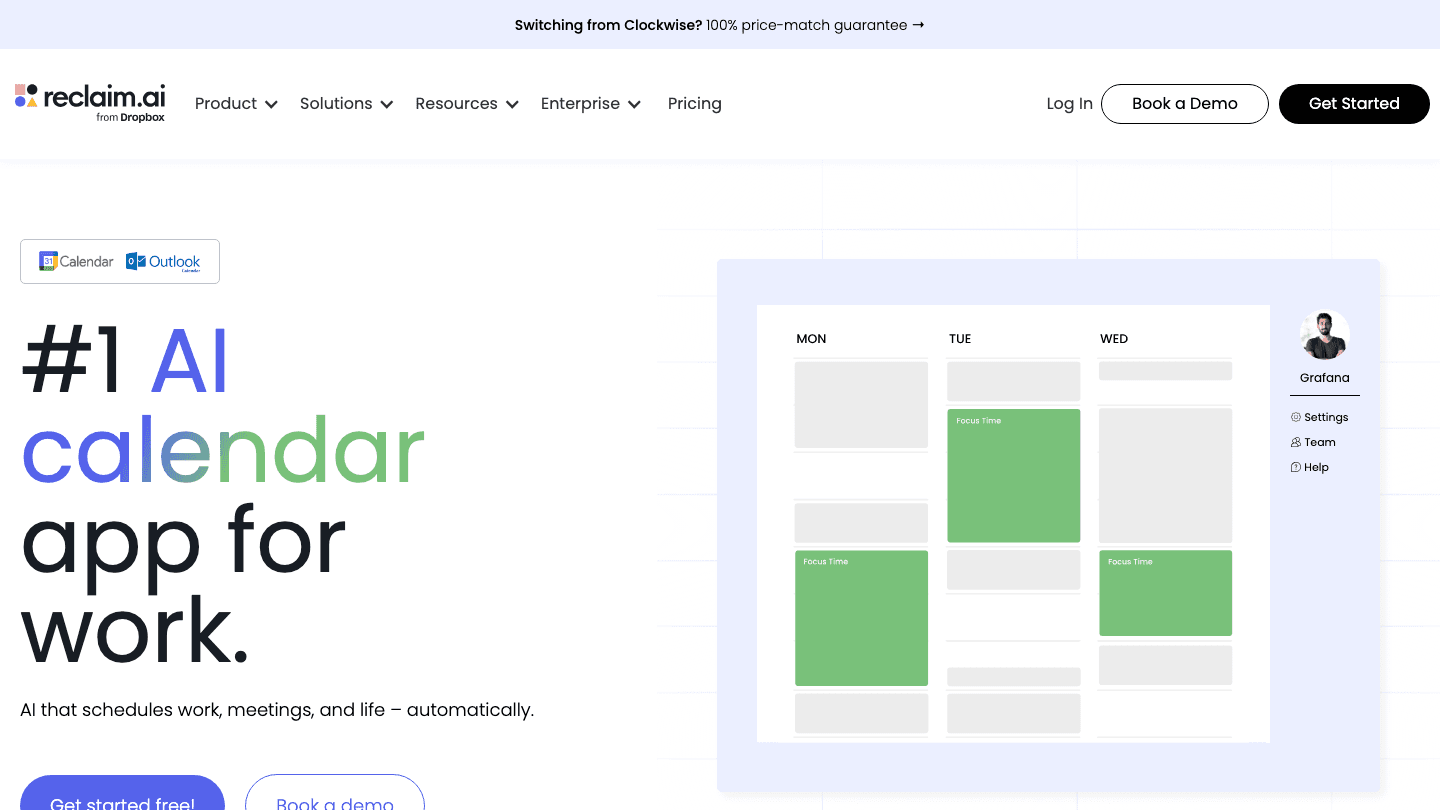Click the Outlook Calendar icon
The image size is (1440, 810).
pyautogui.click(x=163, y=262)
